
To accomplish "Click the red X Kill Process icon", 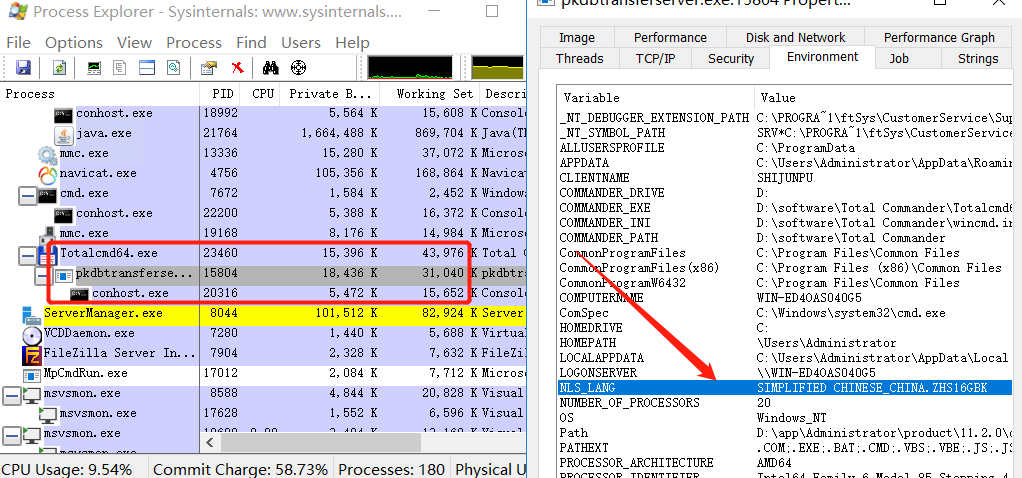I will click(x=237, y=68).
